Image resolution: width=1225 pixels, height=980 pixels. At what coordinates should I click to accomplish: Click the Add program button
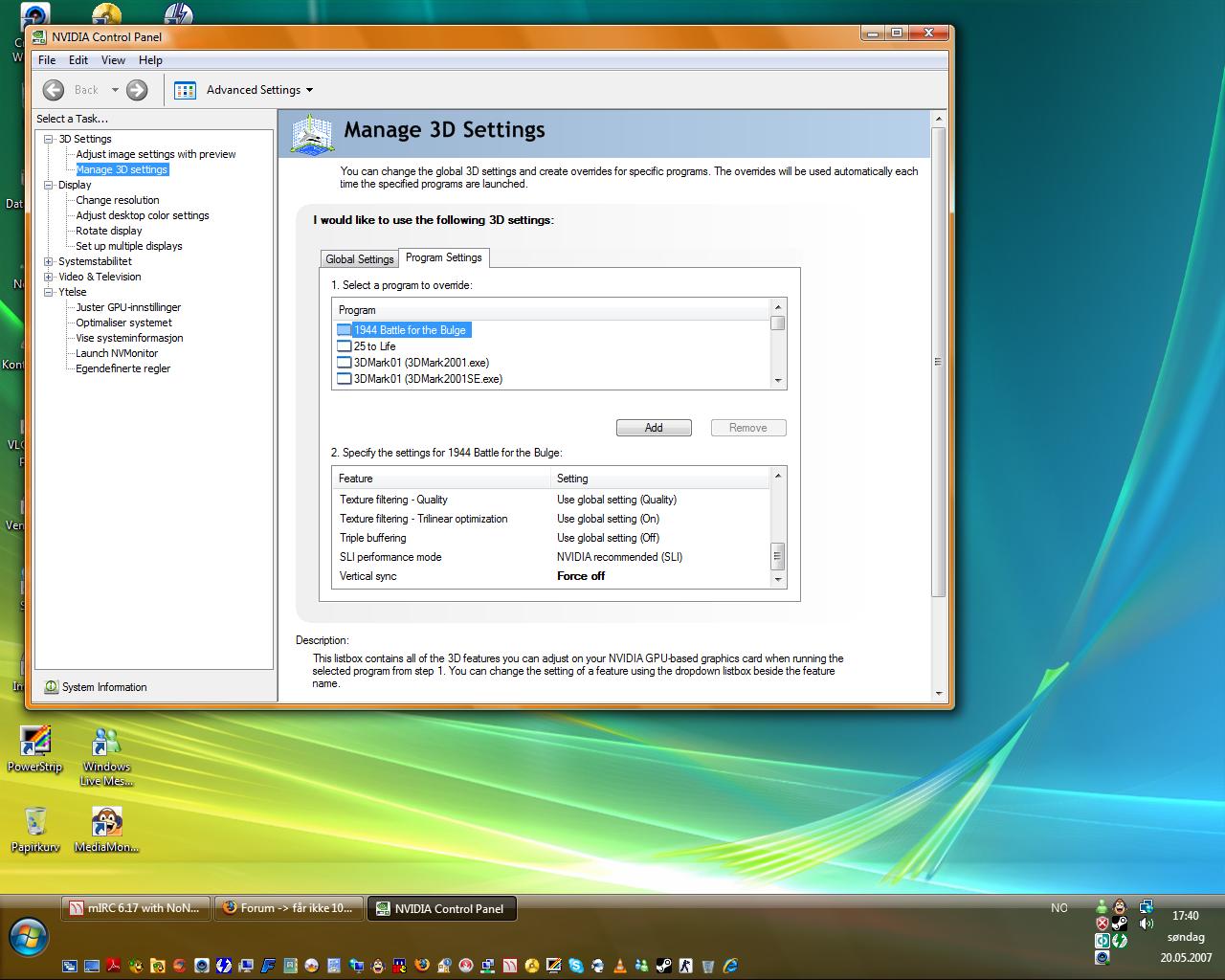(654, 428)
